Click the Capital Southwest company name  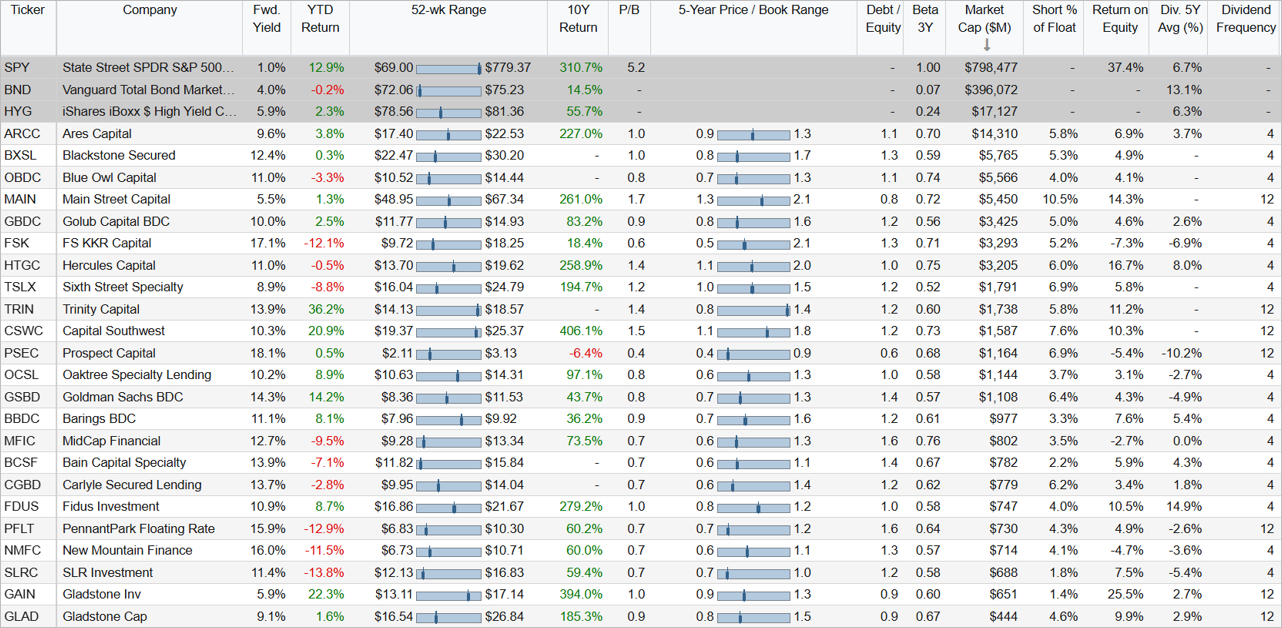114,331
